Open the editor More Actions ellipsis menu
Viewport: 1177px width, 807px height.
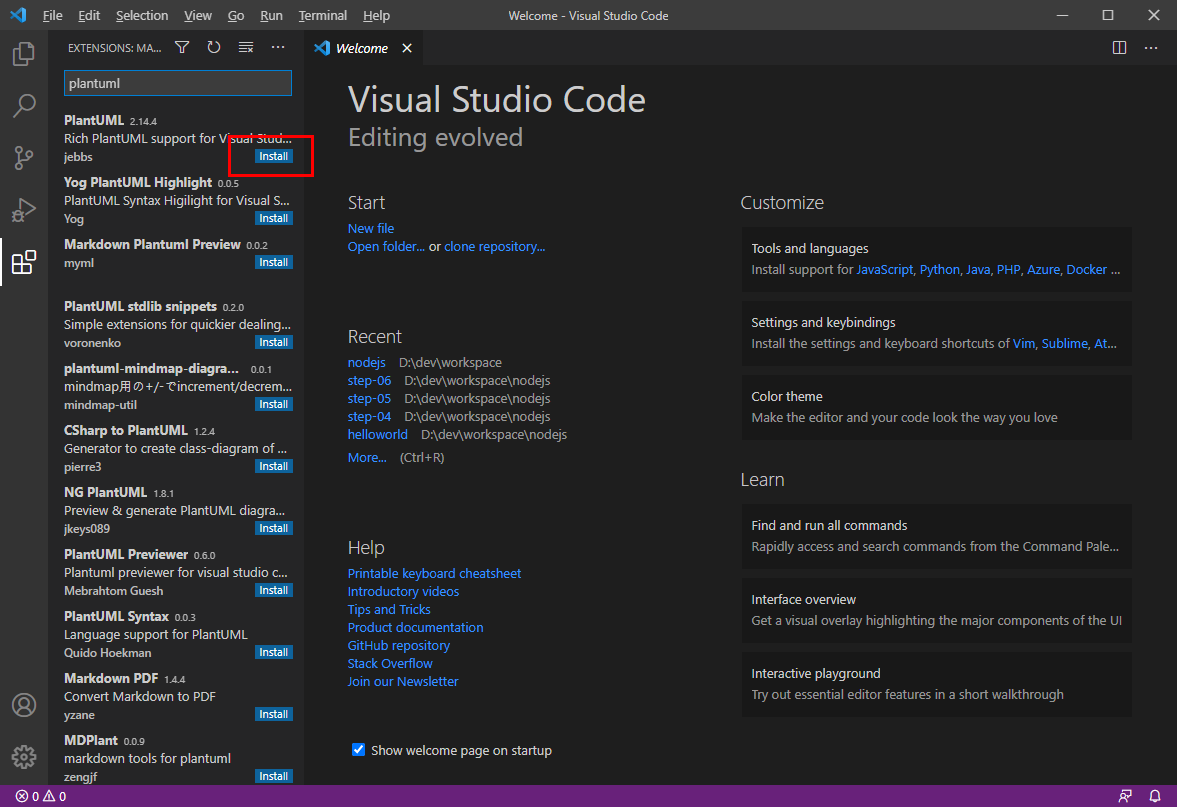(x=1151, y=47)
